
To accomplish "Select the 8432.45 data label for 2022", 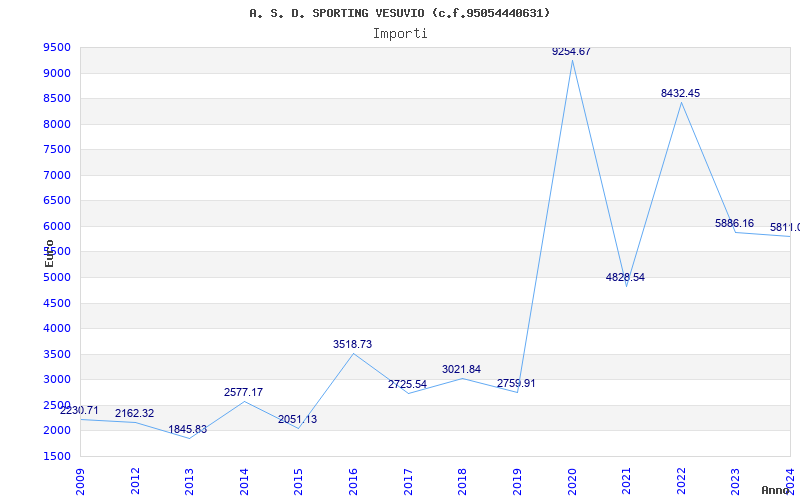I will (x=680, y=93).
